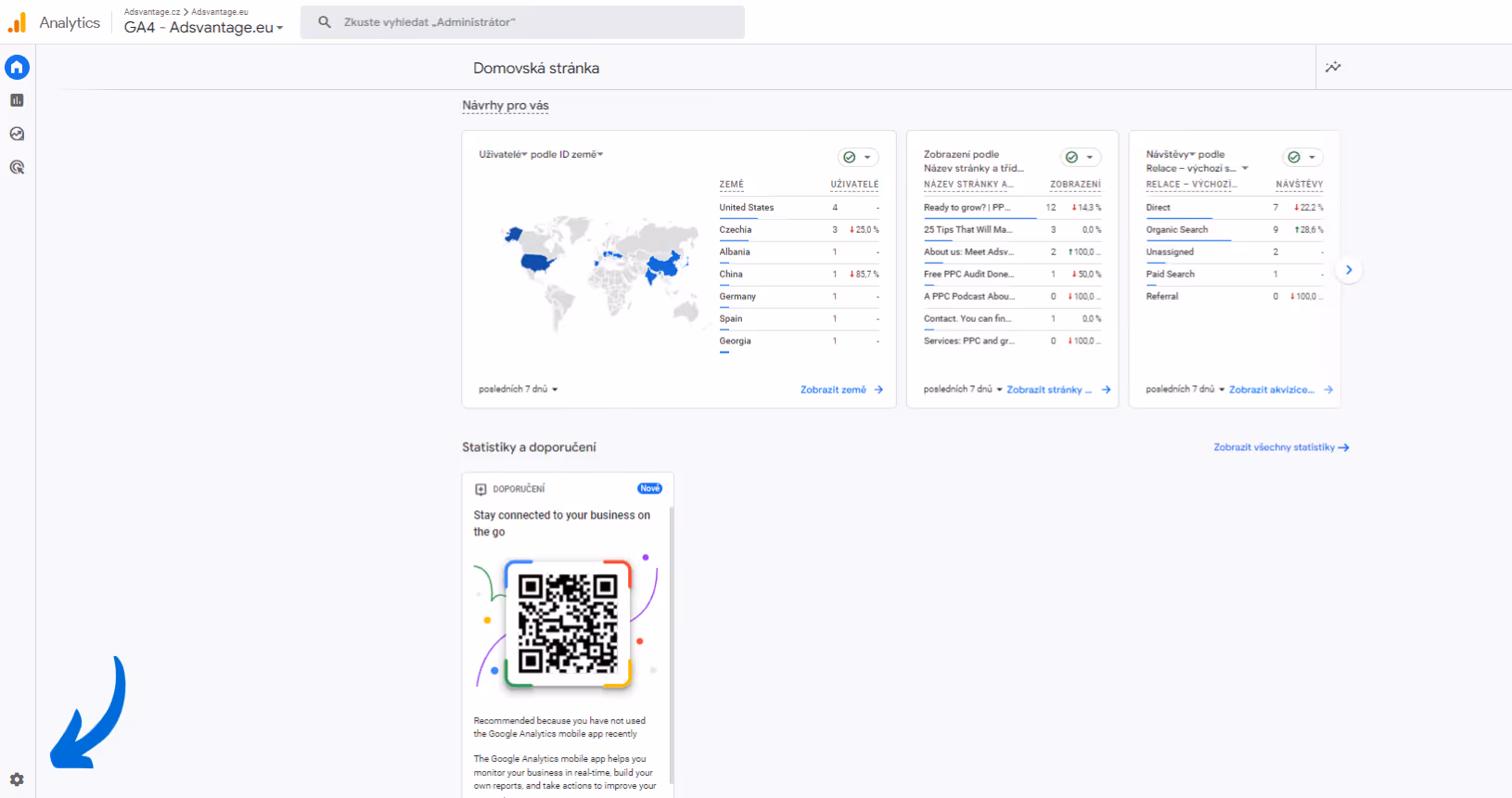The image size is (1512, 798).
Task: Select the China row
Action: [x=799, y=275]
